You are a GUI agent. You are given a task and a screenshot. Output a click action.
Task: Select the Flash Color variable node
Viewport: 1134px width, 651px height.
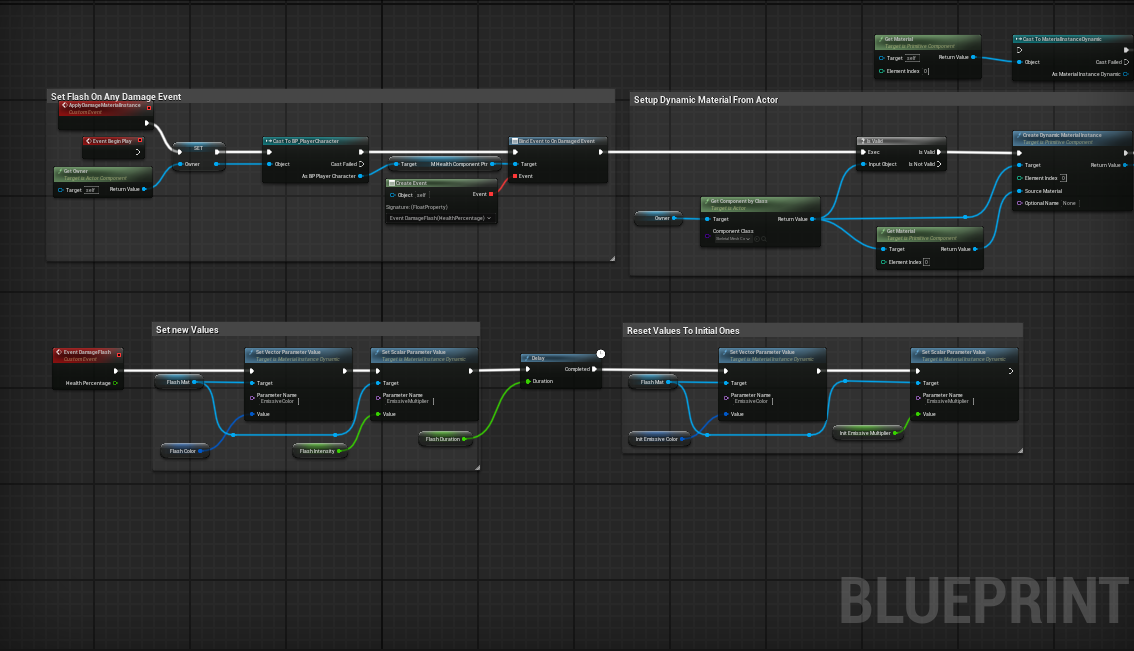click(x=184, y=451)
